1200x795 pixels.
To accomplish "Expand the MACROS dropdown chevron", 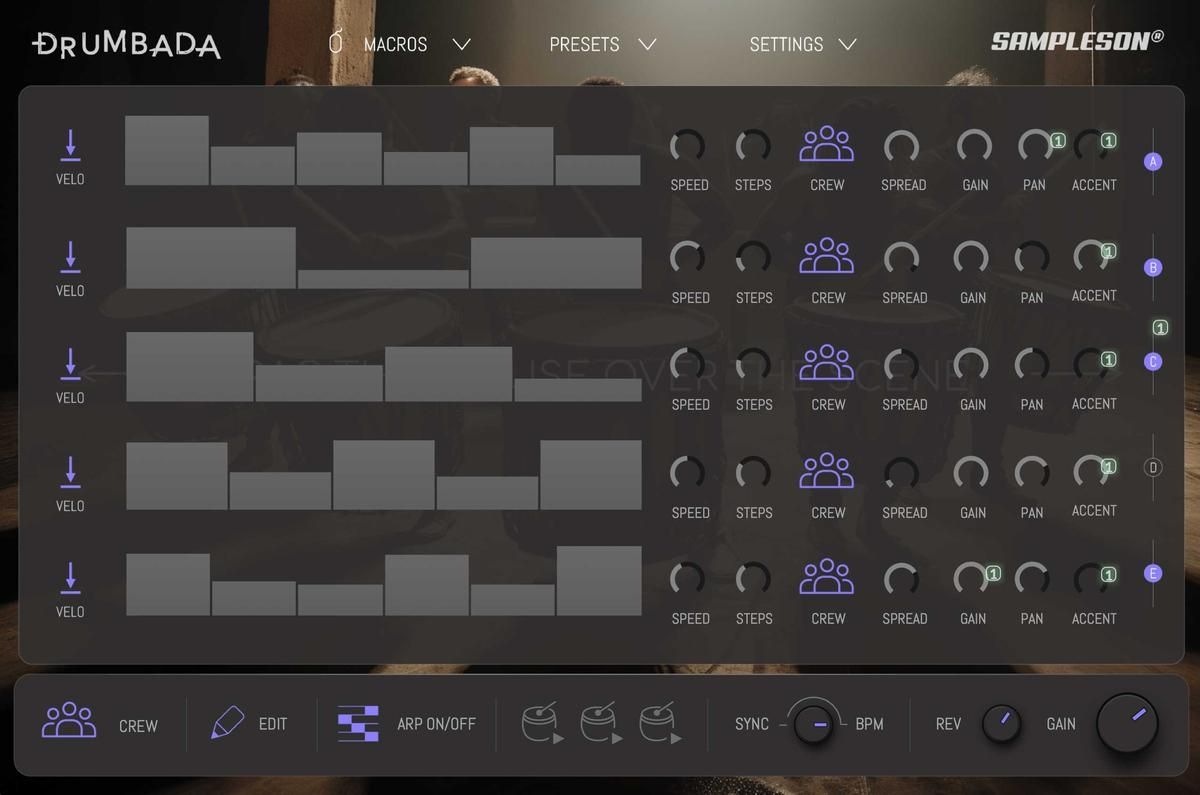I will tap(461, 45).
